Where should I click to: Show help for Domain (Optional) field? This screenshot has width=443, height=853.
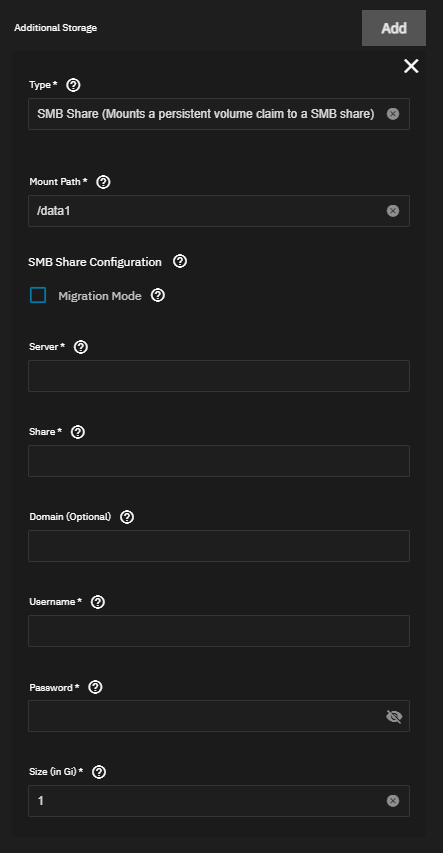[127, 517]
